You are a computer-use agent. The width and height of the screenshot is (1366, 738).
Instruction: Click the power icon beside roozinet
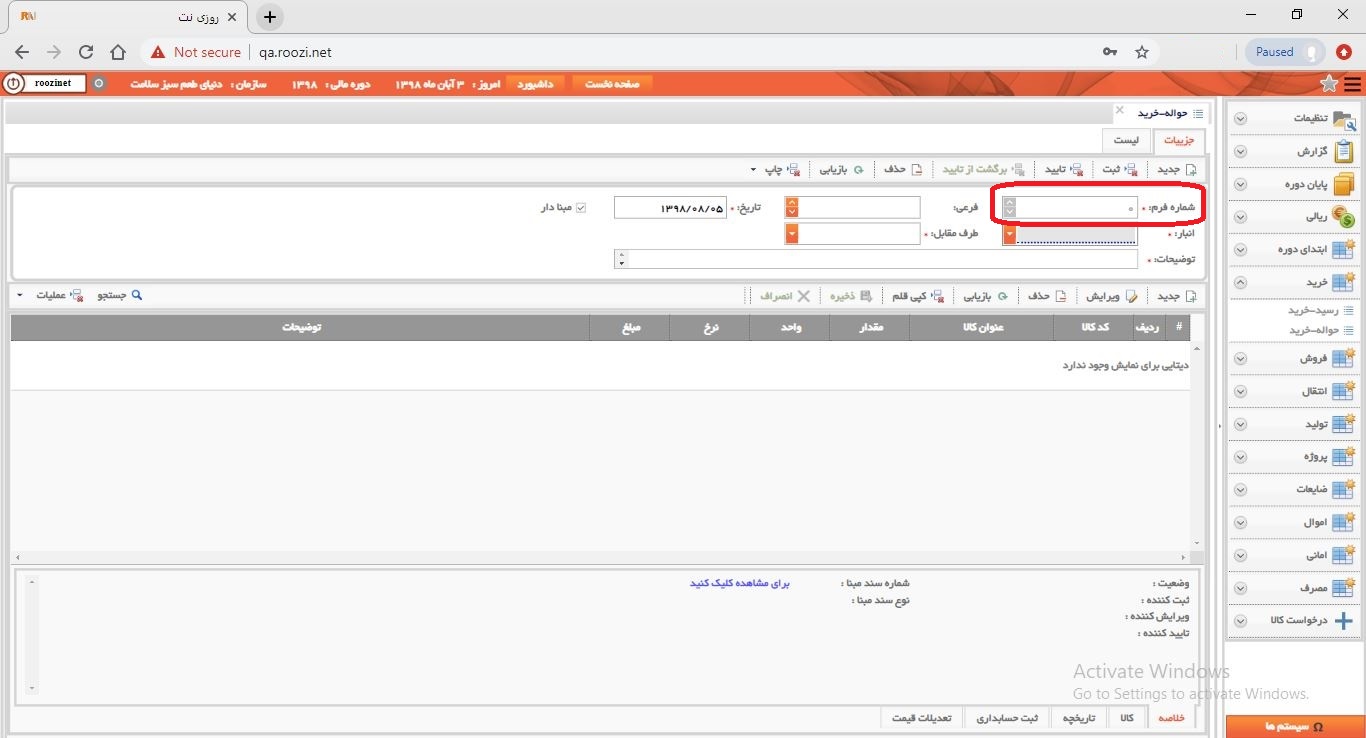point(14,83)
